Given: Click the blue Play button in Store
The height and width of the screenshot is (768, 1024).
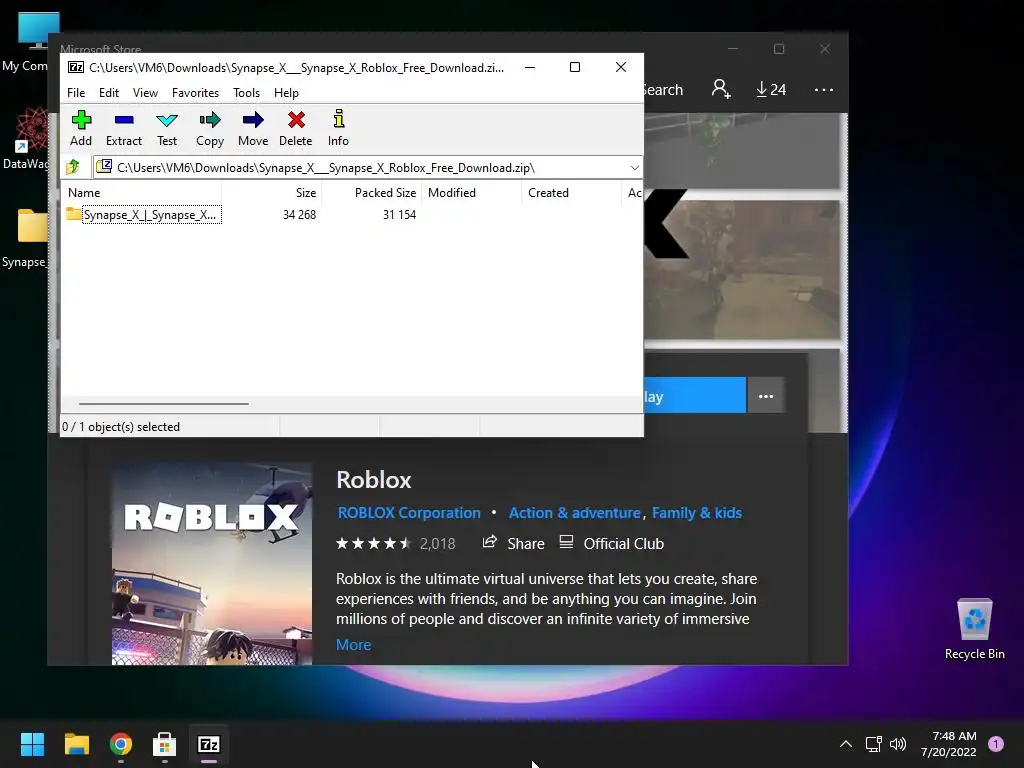Looking at the screenshot, I should coord(695,396).
